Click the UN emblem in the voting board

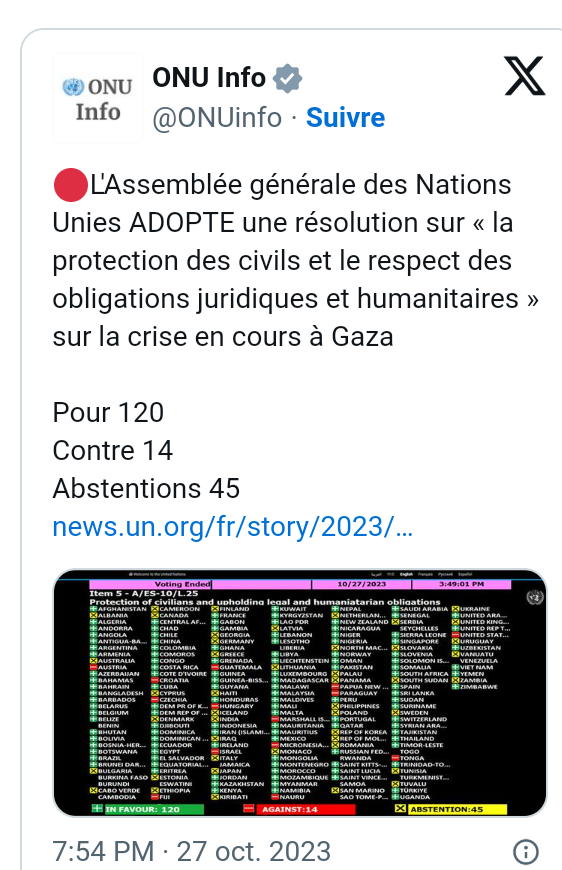coord(535,597)
